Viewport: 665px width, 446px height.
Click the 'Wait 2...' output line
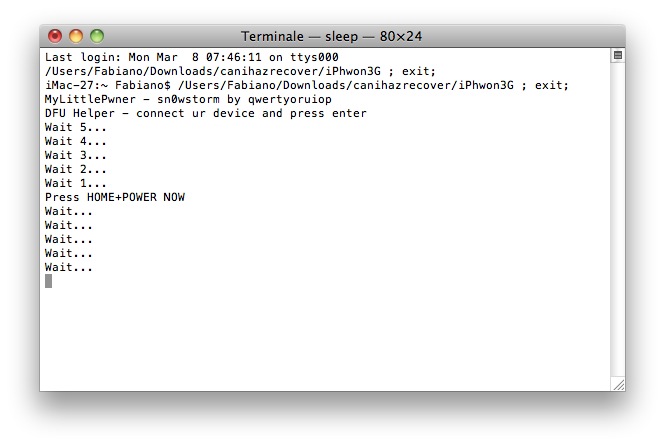point(75,169)
